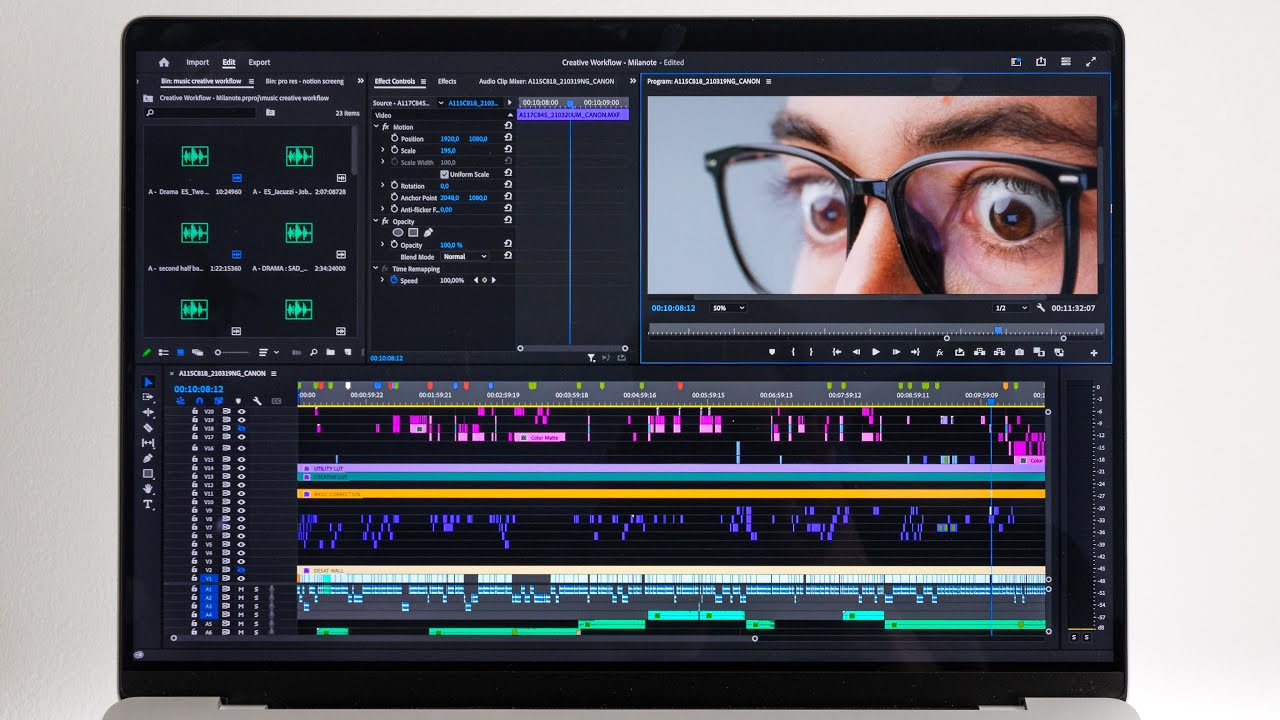Select the Hand tool
Viewport: 1280px width, 720px height.
tap(148, 489)
